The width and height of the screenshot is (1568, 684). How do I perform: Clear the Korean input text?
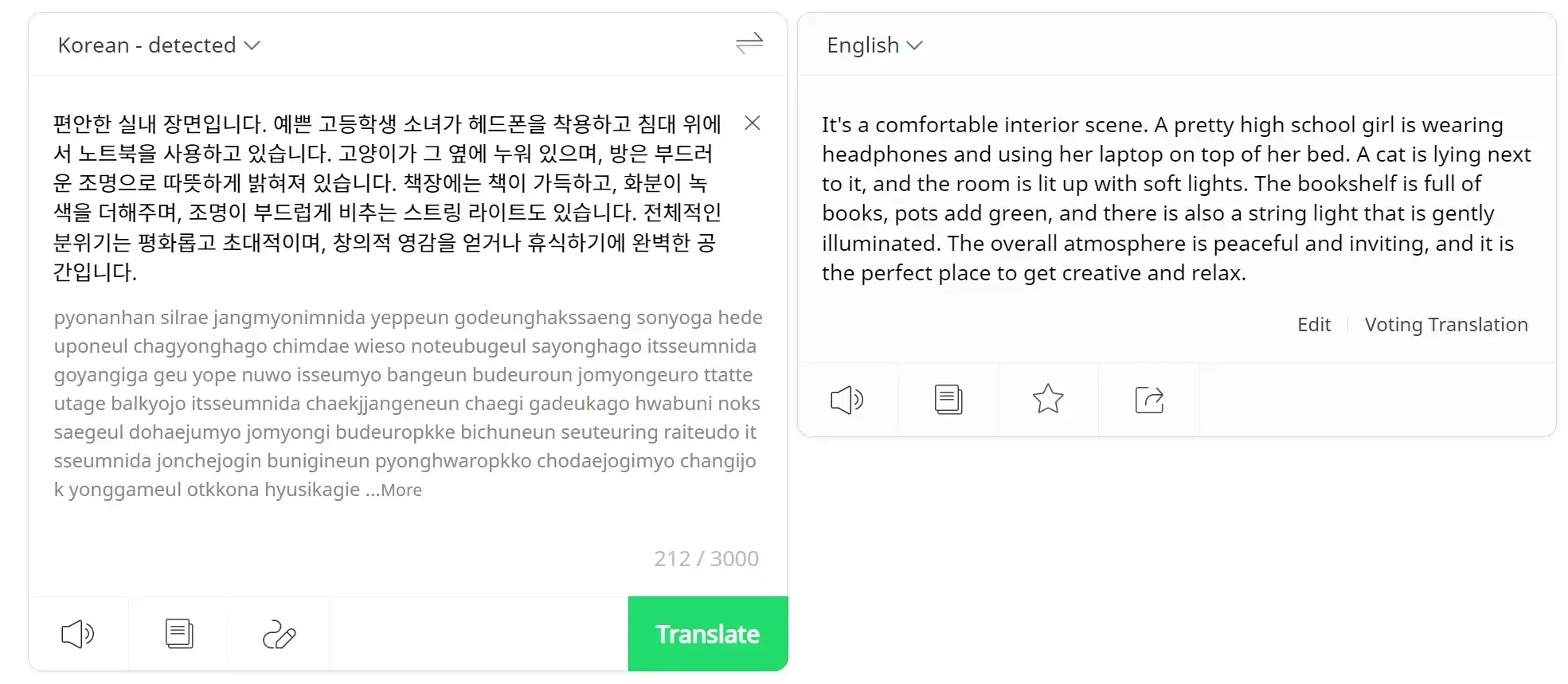coord(752,123)
